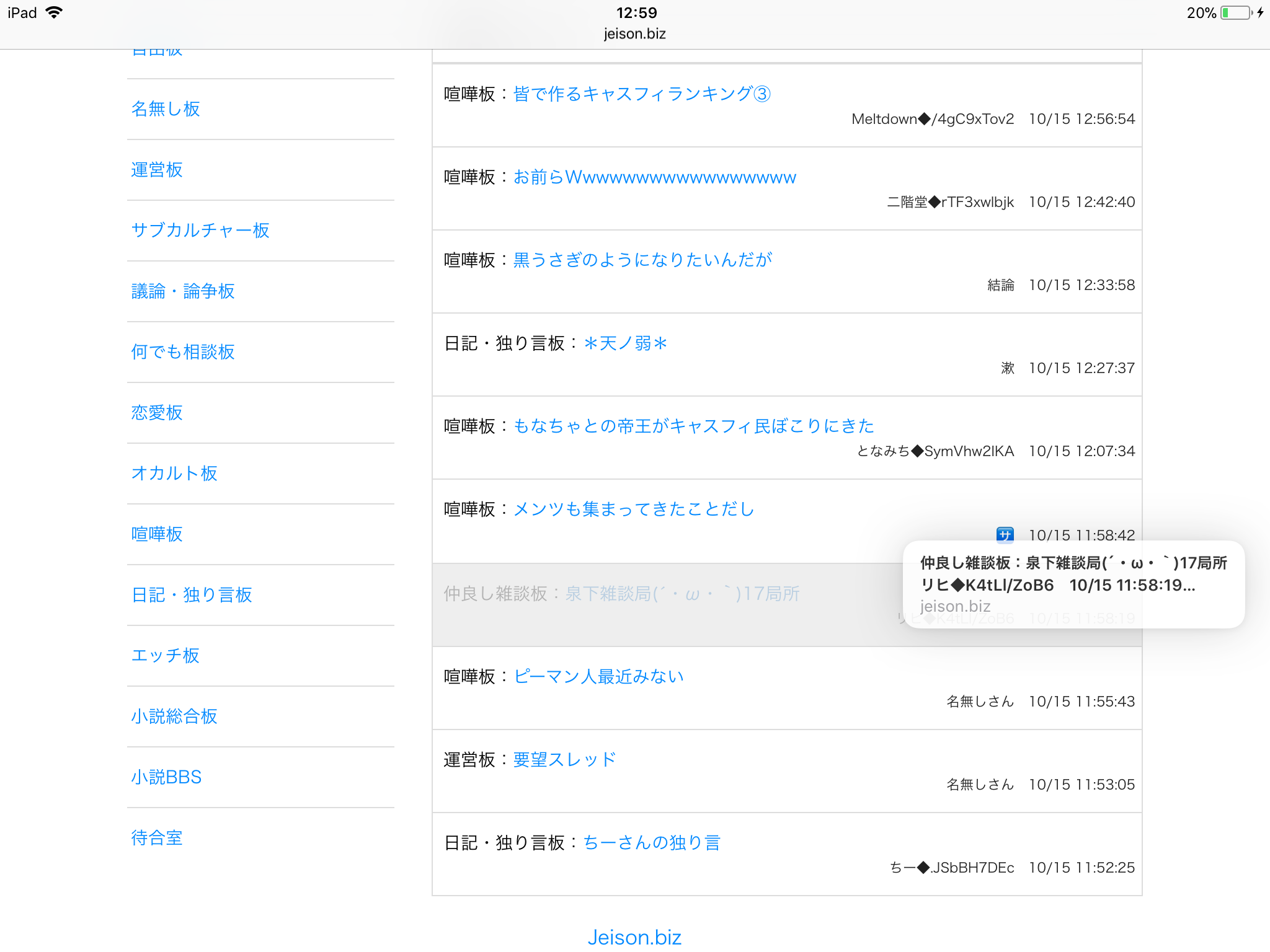Open the 要望スレッド thread
Viewport: 1270px width, 952px height.
coord(564,760)
